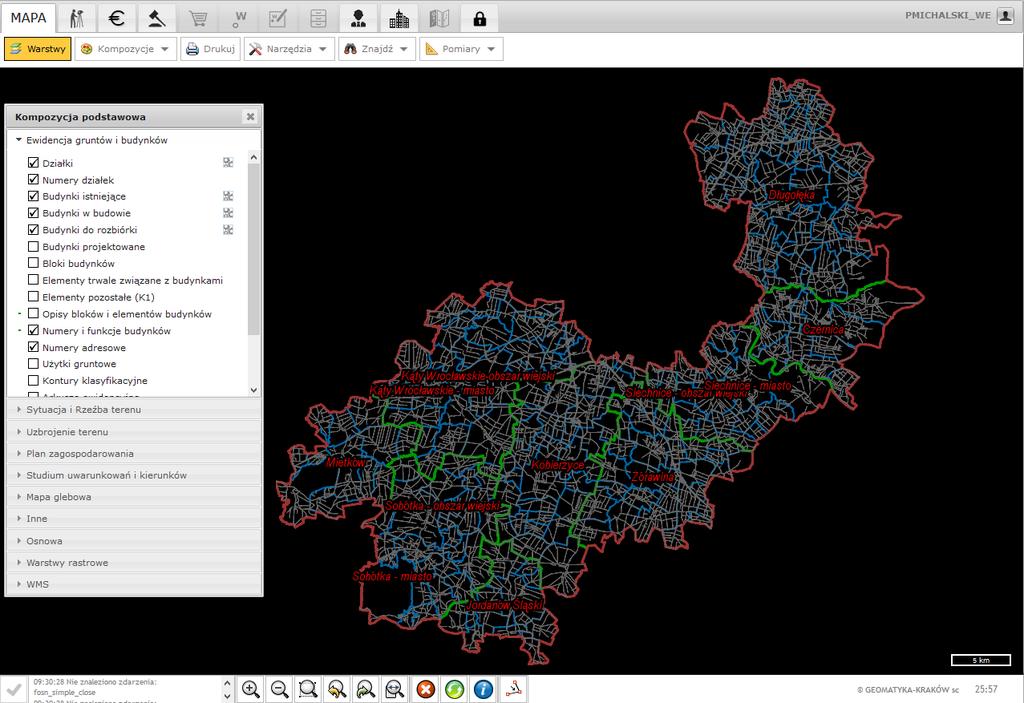Open the filing cabinet module tab
1024x703 pixels.
coord(318,18)
